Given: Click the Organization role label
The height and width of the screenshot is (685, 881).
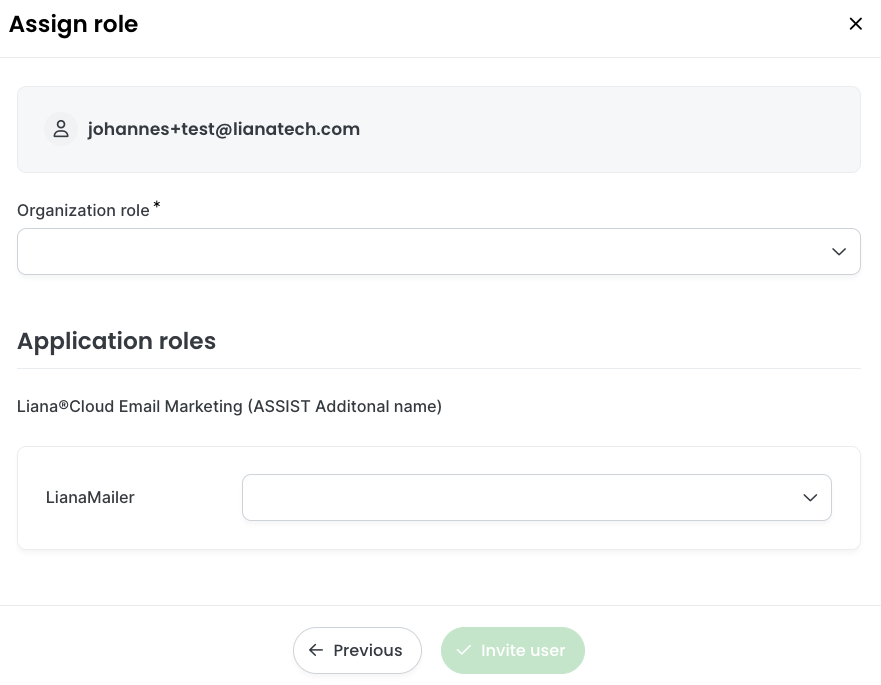Looking at the screenshot, I should 83,211.
